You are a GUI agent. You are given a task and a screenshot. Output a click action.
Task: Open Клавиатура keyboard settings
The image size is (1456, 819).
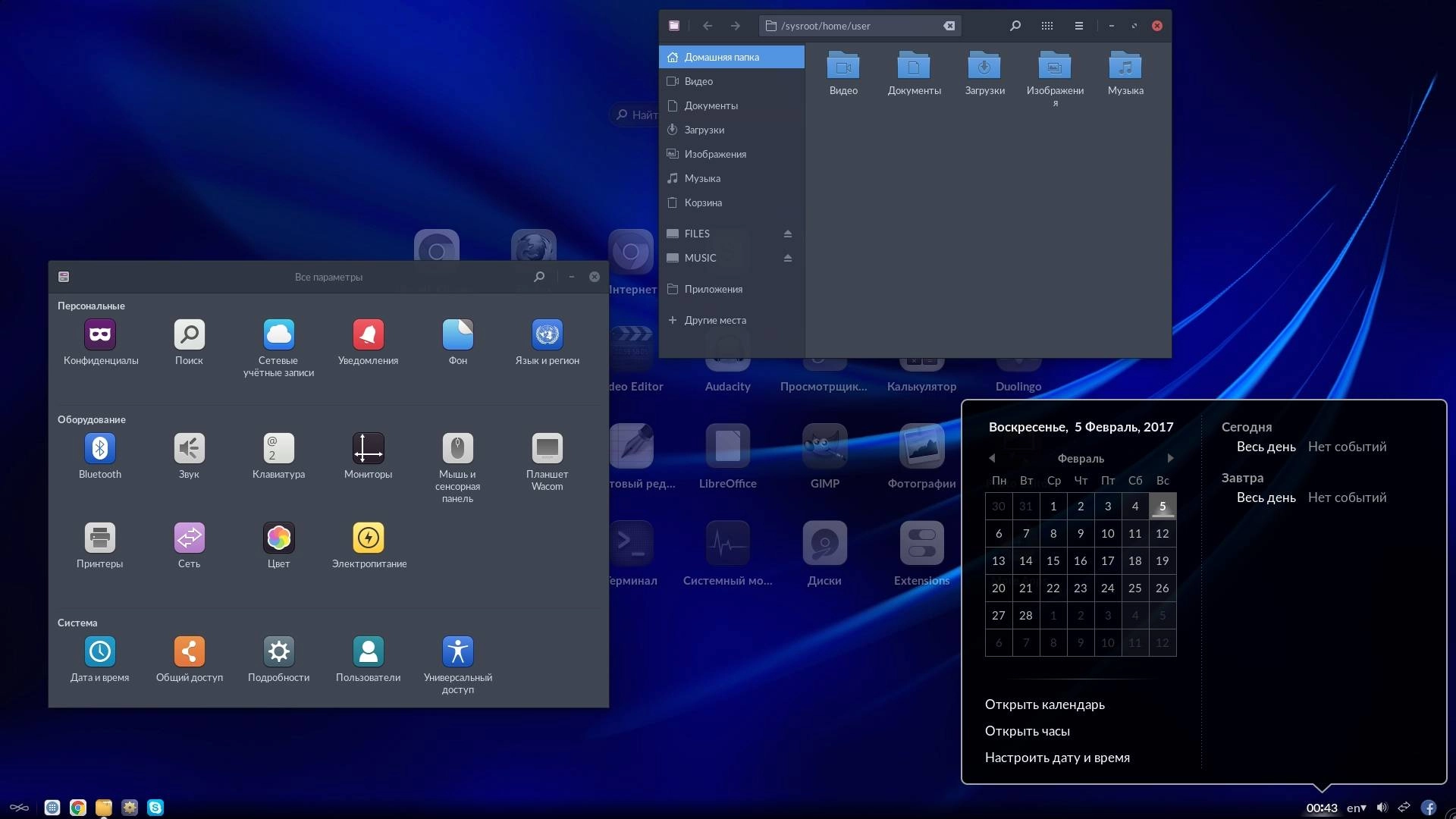[x=278, y=448]
